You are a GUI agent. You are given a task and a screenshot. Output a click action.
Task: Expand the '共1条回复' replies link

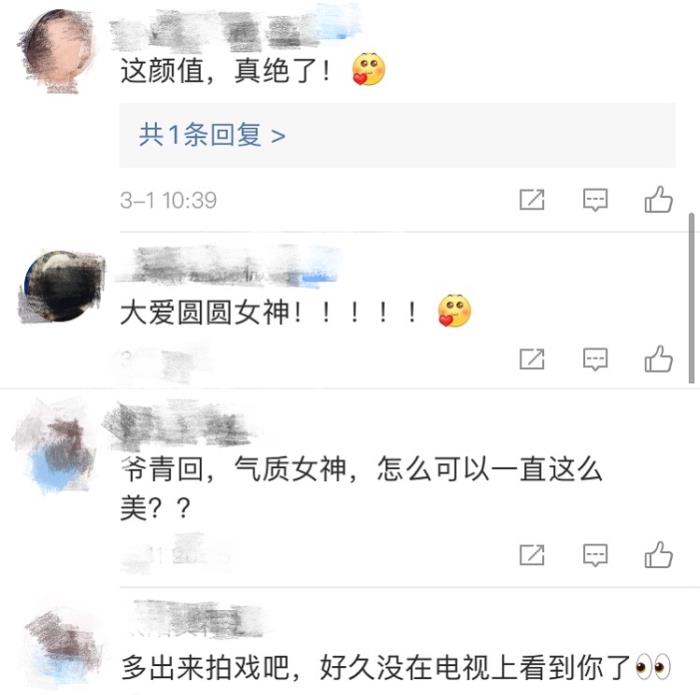[212, 134]
